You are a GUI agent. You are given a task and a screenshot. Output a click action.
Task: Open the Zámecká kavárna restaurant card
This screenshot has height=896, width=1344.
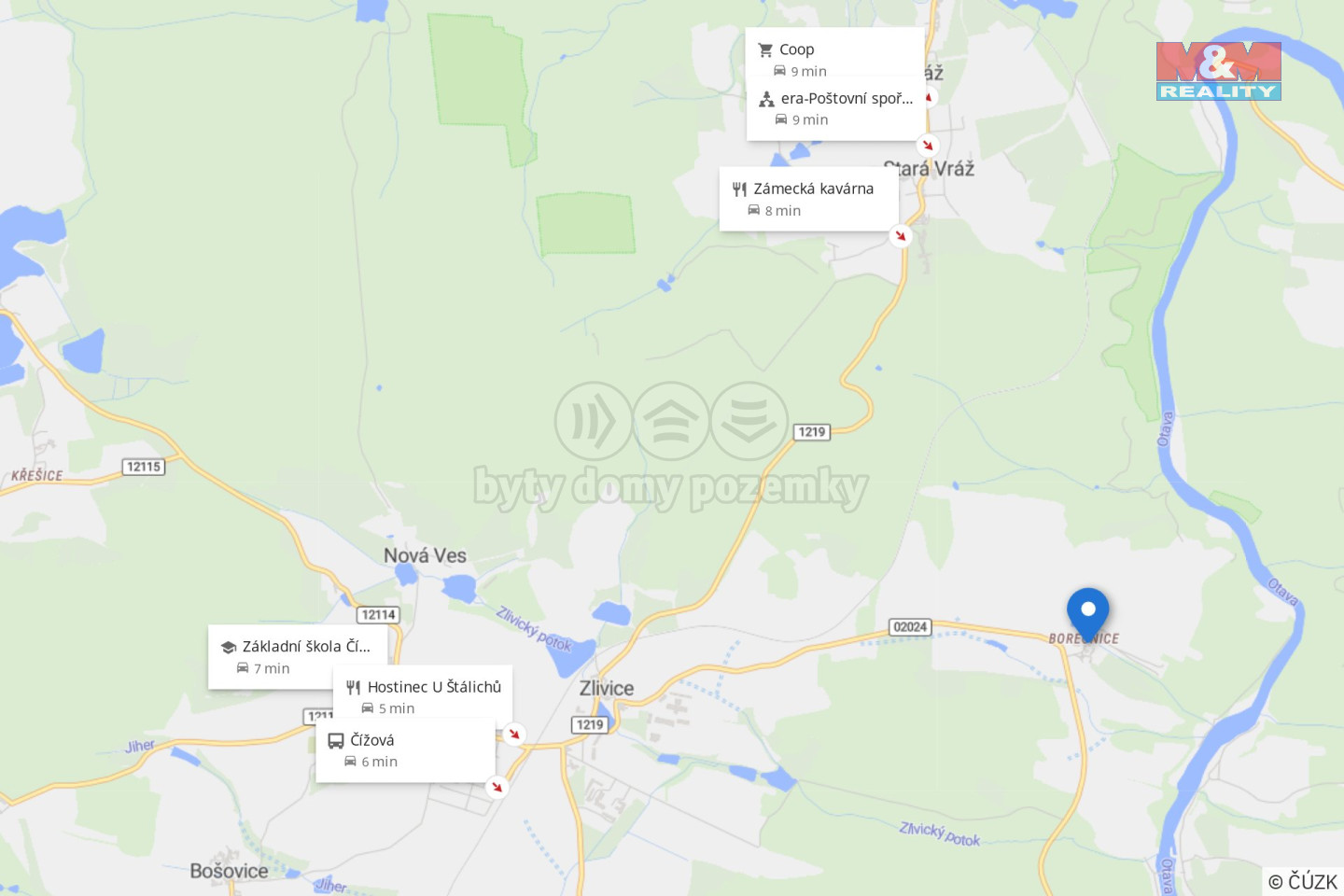tap(808, 199)
